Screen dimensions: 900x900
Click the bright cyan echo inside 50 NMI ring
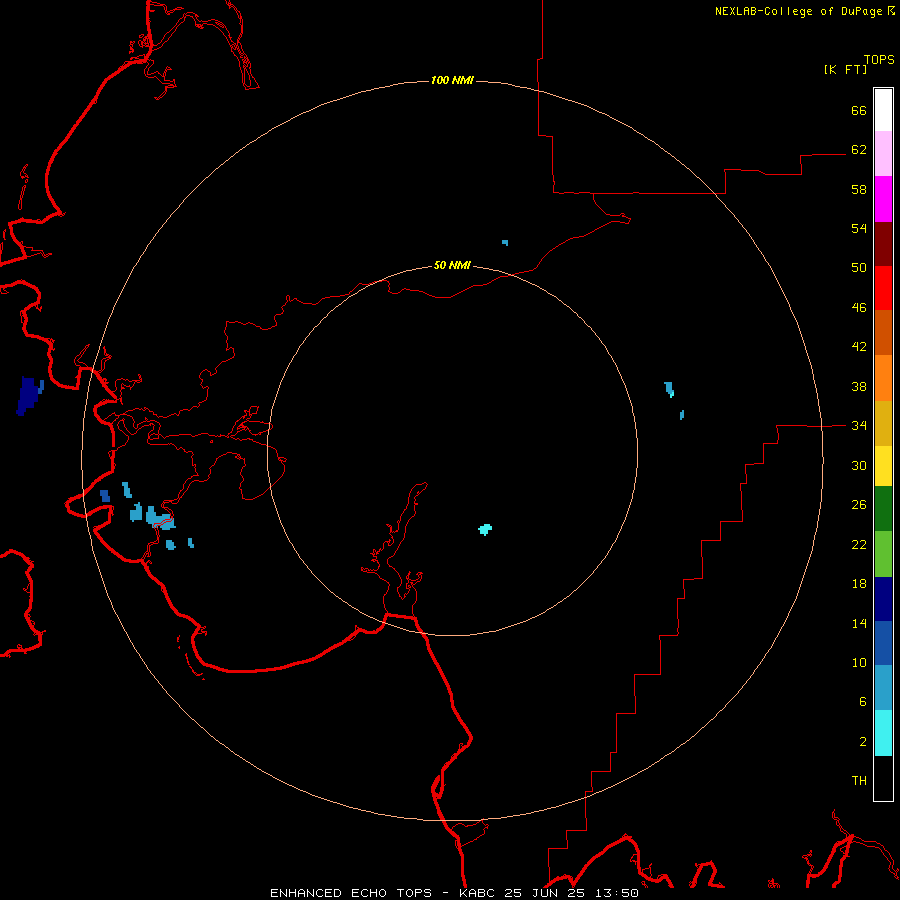[x=485, y=529]
